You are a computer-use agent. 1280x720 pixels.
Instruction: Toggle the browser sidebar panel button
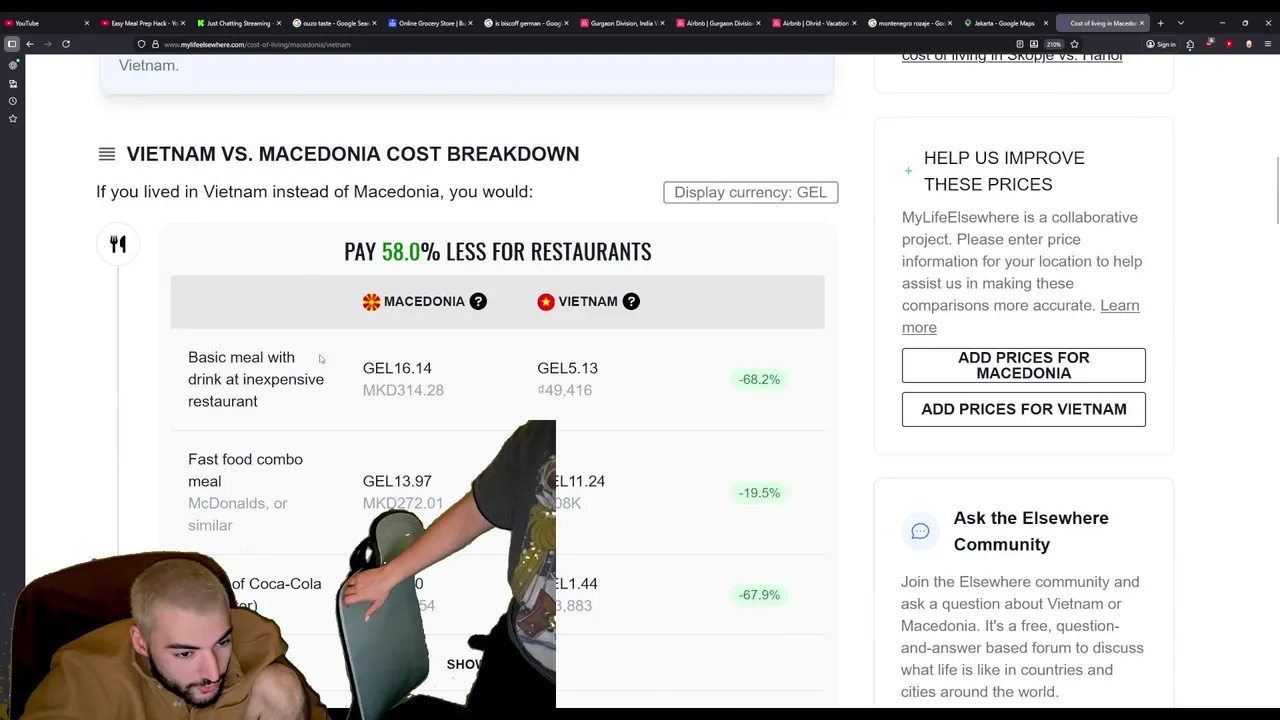point(12,44)
